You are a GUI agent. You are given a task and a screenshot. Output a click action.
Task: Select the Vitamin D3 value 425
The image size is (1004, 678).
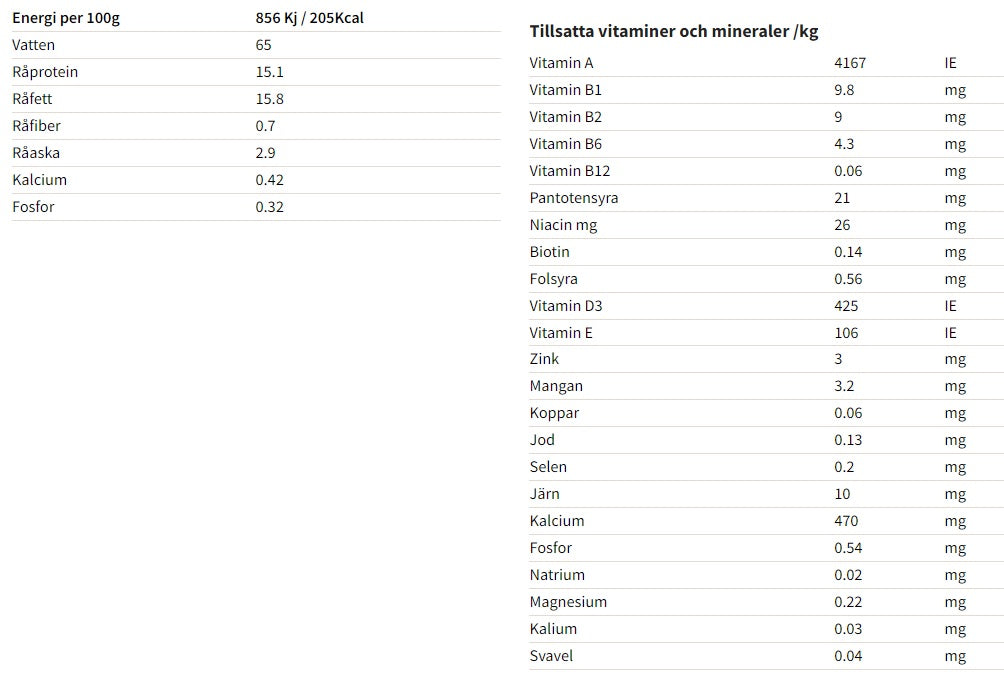coord(846,306)
